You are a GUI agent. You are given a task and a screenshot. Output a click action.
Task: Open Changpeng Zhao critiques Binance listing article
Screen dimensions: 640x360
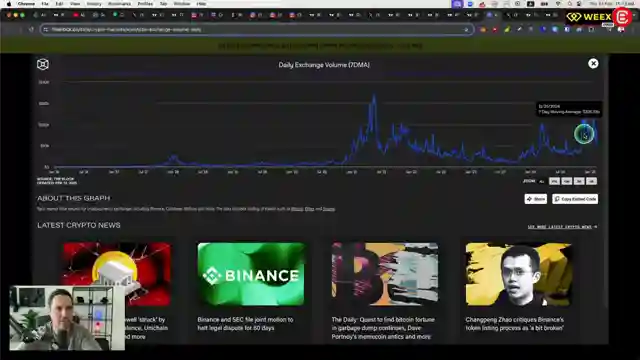click(x=515, y=324)
